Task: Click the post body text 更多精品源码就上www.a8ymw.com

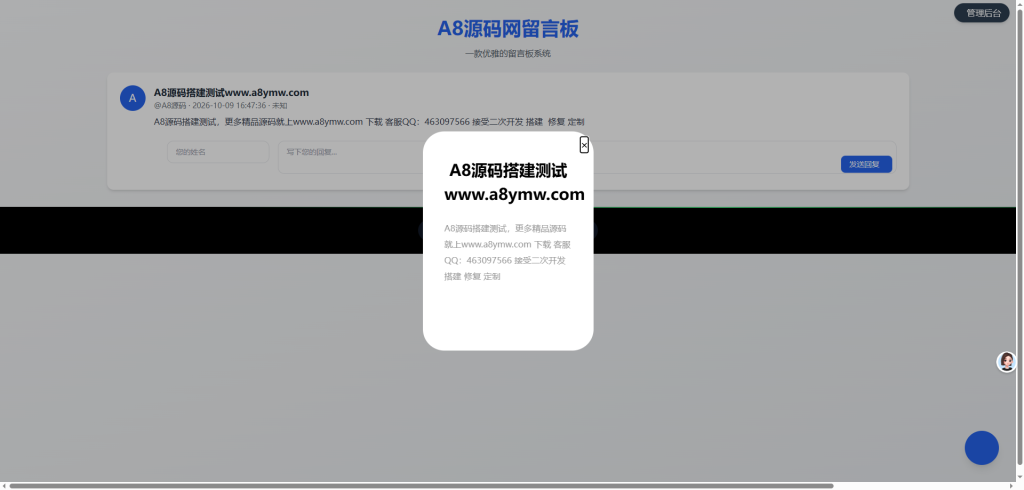Action: (294, 122)
